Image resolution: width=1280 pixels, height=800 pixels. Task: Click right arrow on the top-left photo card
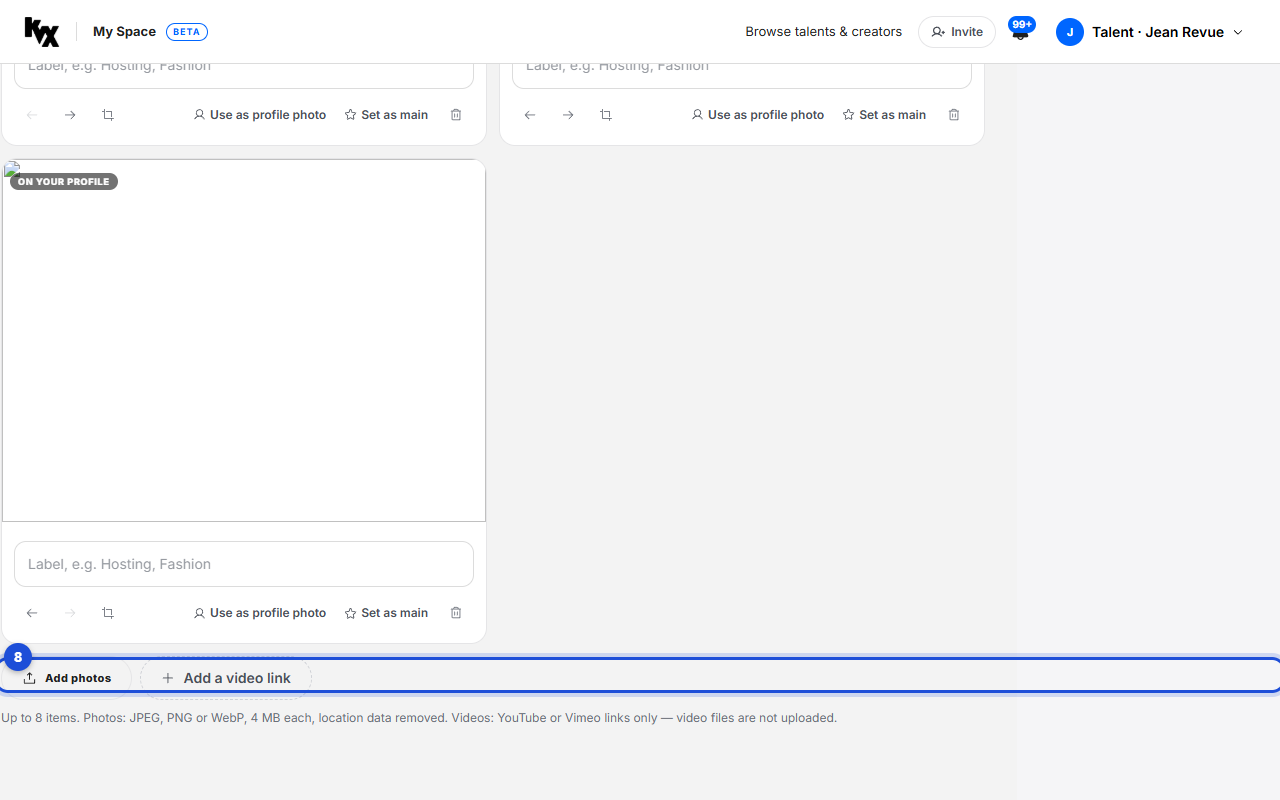tap(70, 115)
